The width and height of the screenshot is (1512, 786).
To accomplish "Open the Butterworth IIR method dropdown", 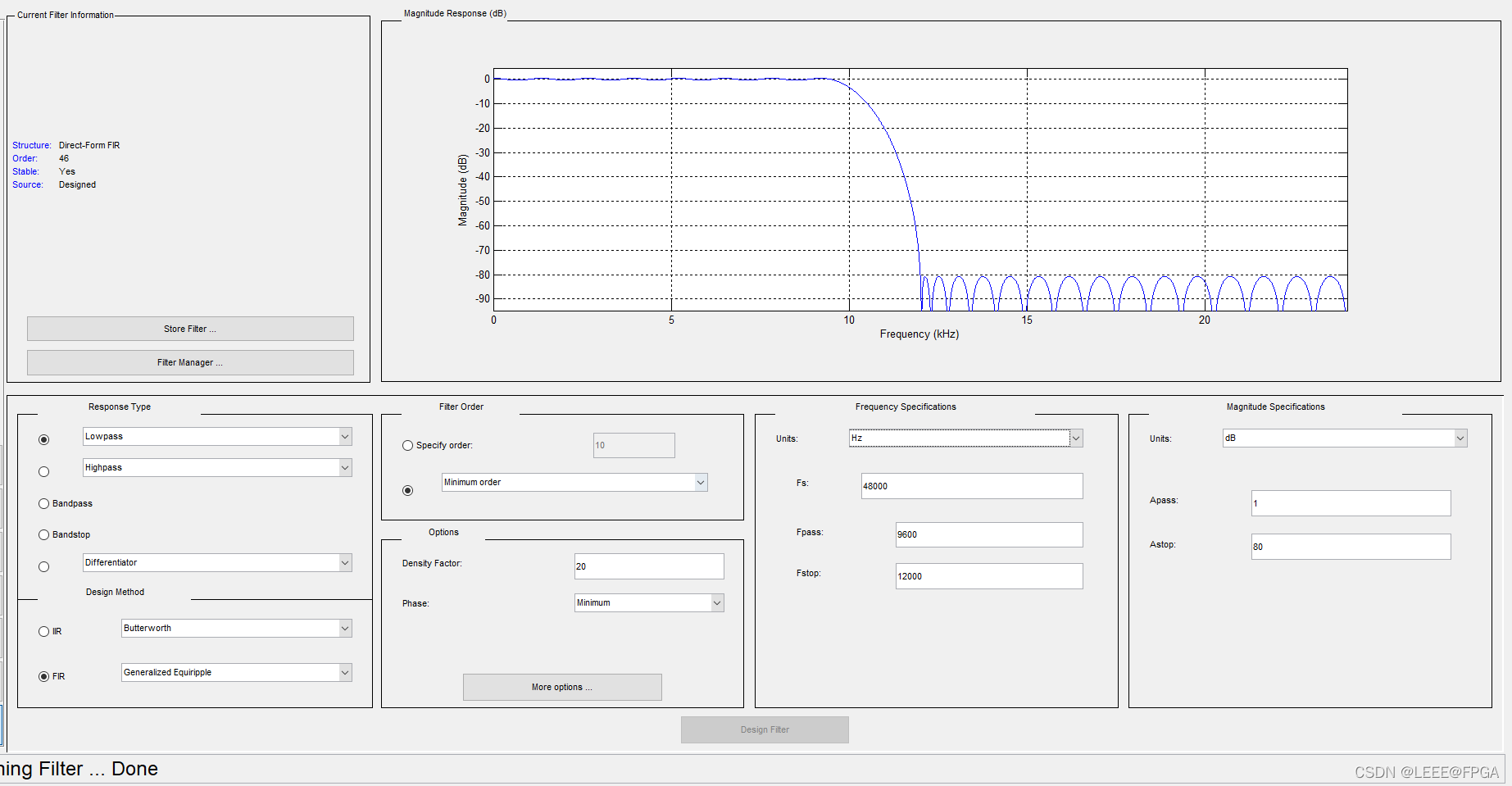I will [x=345, y=629].
